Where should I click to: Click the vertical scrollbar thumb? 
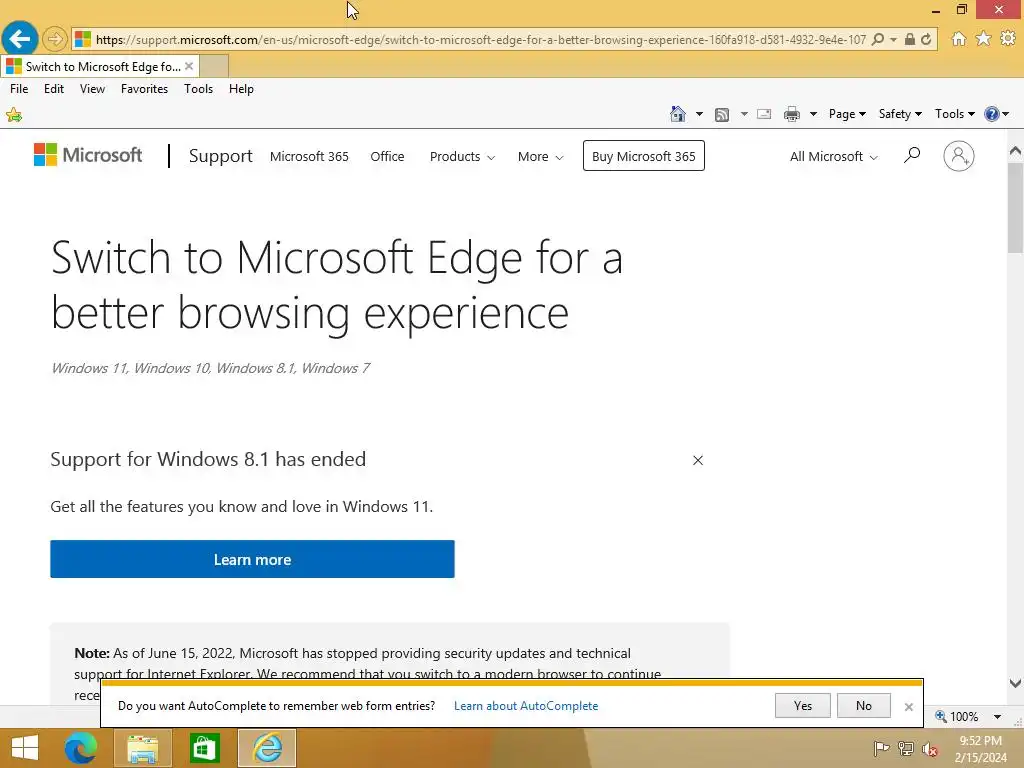click(x=1015, y=208)
